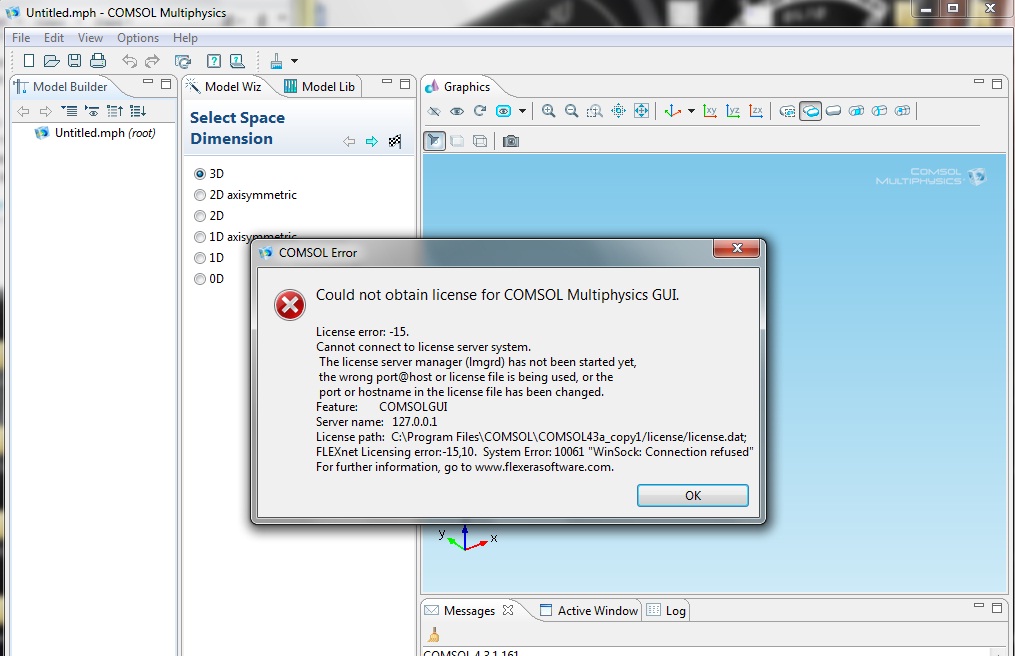Click the Zoom Box icon

pyautogui.click(x=594, y=111)
